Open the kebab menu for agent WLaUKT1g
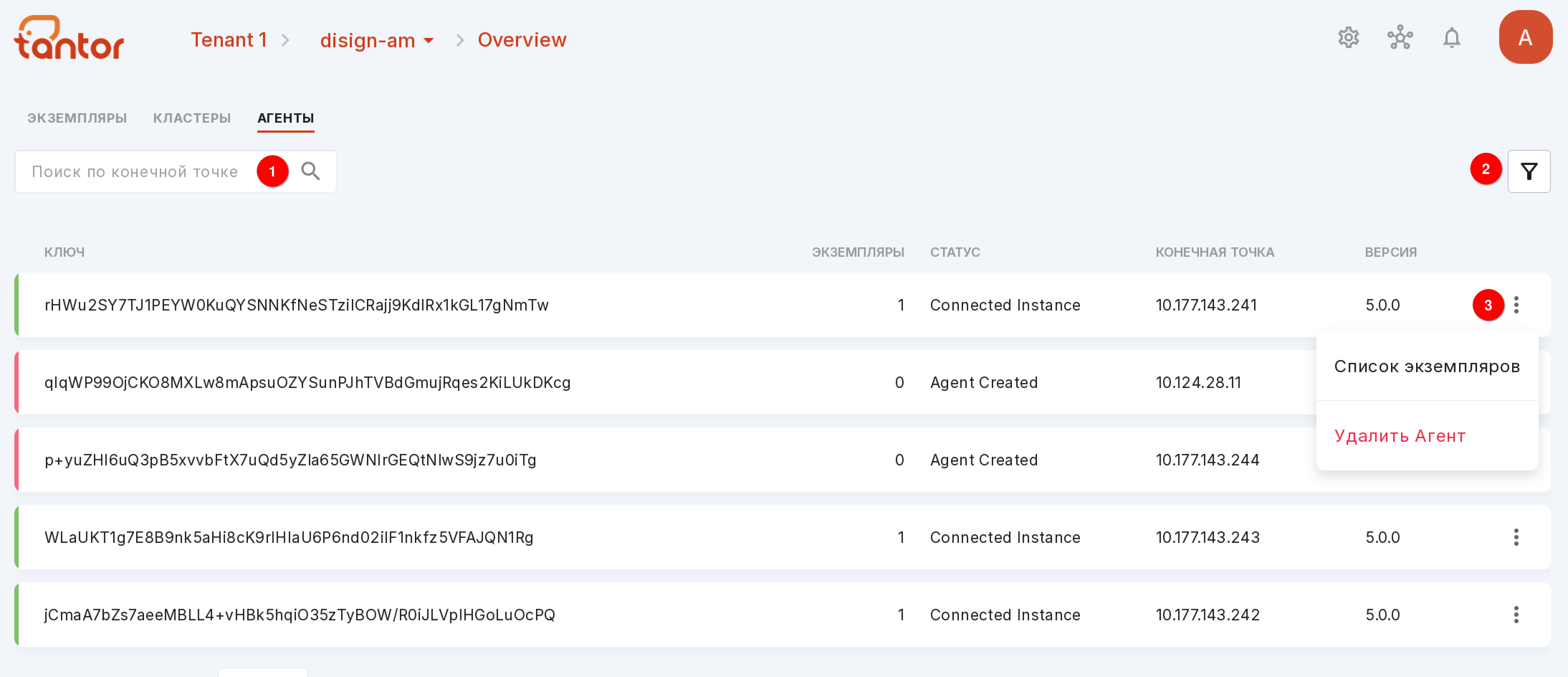Screen dimensions: 1568x677 (1516, 537)
